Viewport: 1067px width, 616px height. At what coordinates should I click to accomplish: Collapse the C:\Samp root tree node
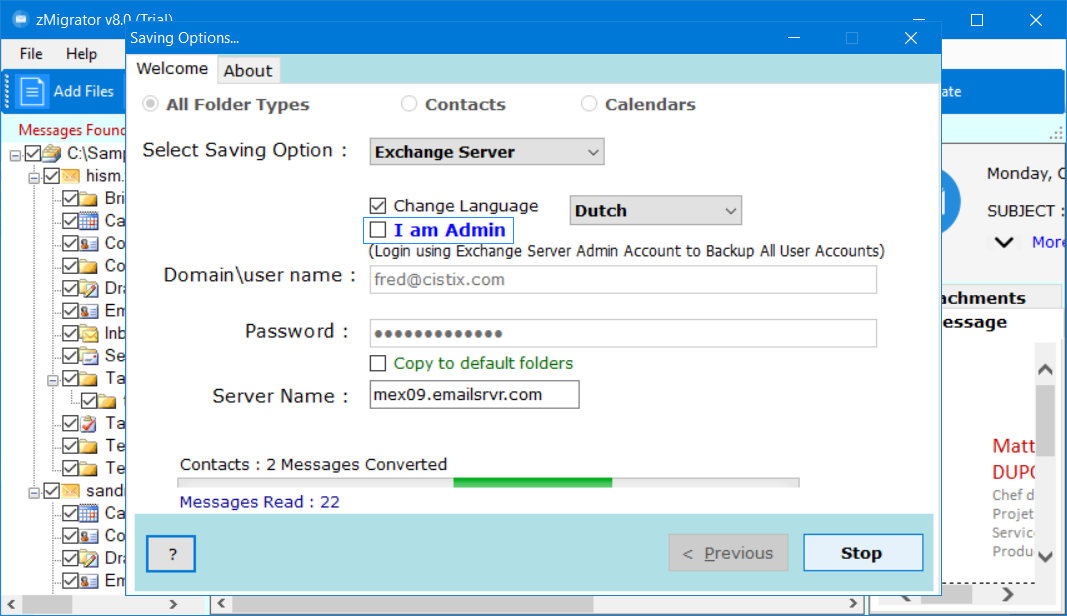coord(15,156)
